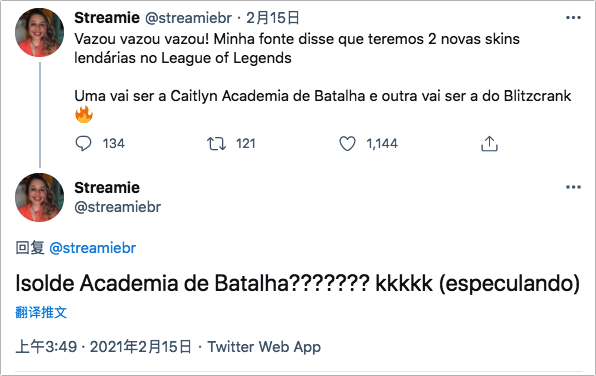
Task: Click the reply speech-bubble icon
Action: (x=83, y=144)
